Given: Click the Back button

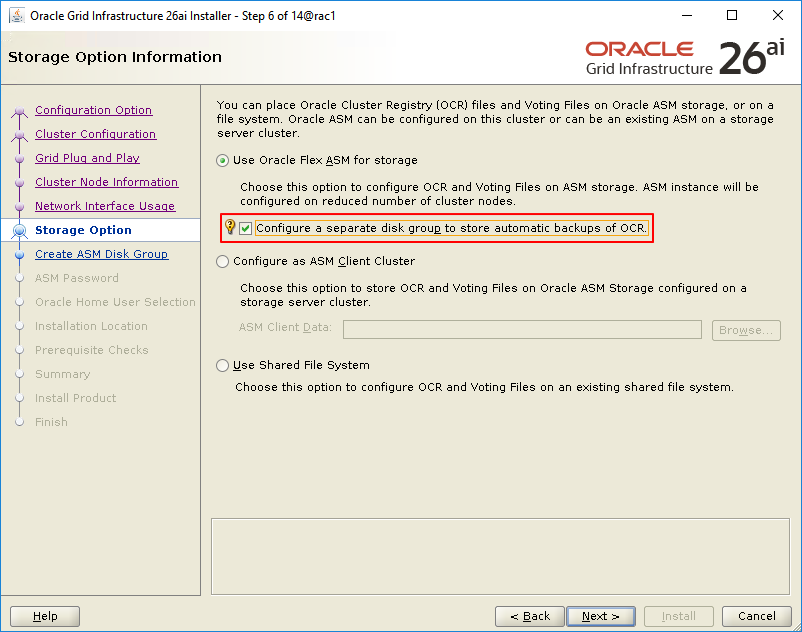Looking at the screenshot, I should tap(530, 616).
